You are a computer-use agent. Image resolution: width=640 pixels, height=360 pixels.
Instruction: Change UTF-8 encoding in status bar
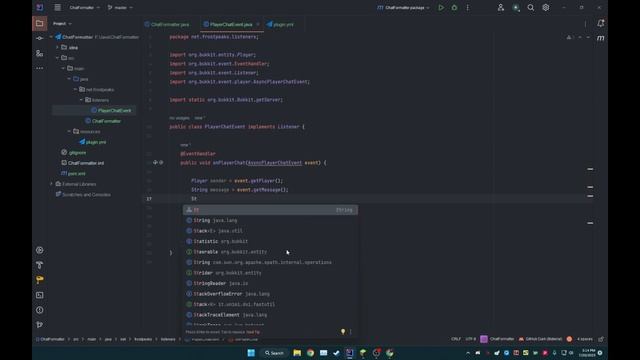tap(471, 339)
